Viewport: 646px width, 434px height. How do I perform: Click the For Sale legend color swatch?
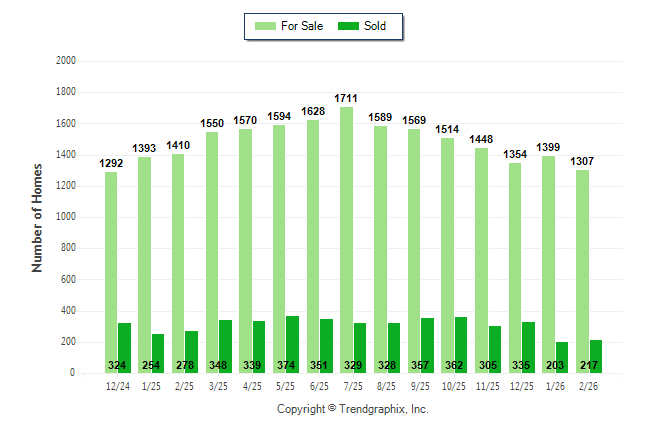point(265,26)
